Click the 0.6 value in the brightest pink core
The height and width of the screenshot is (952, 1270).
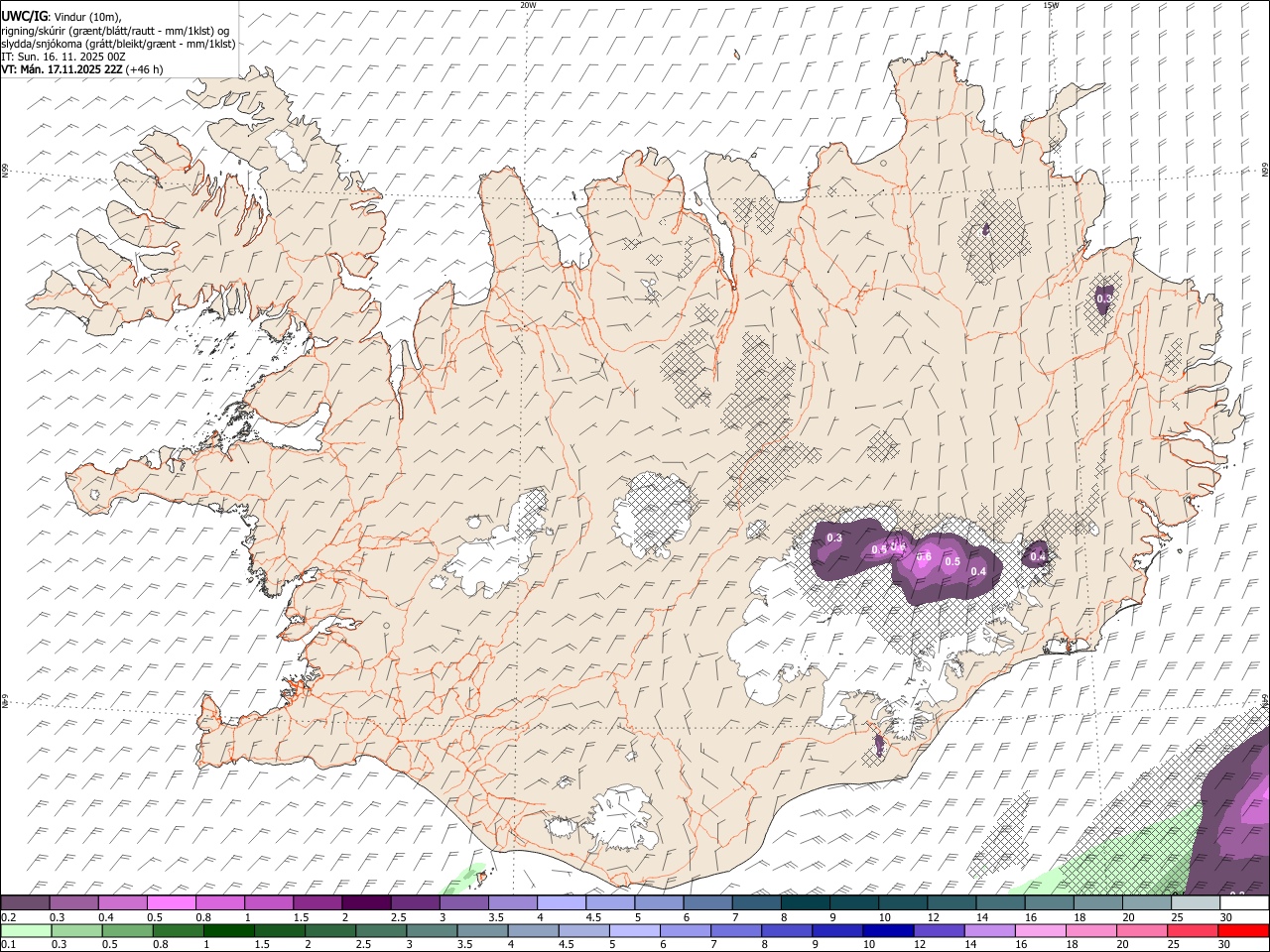(924, 557)
